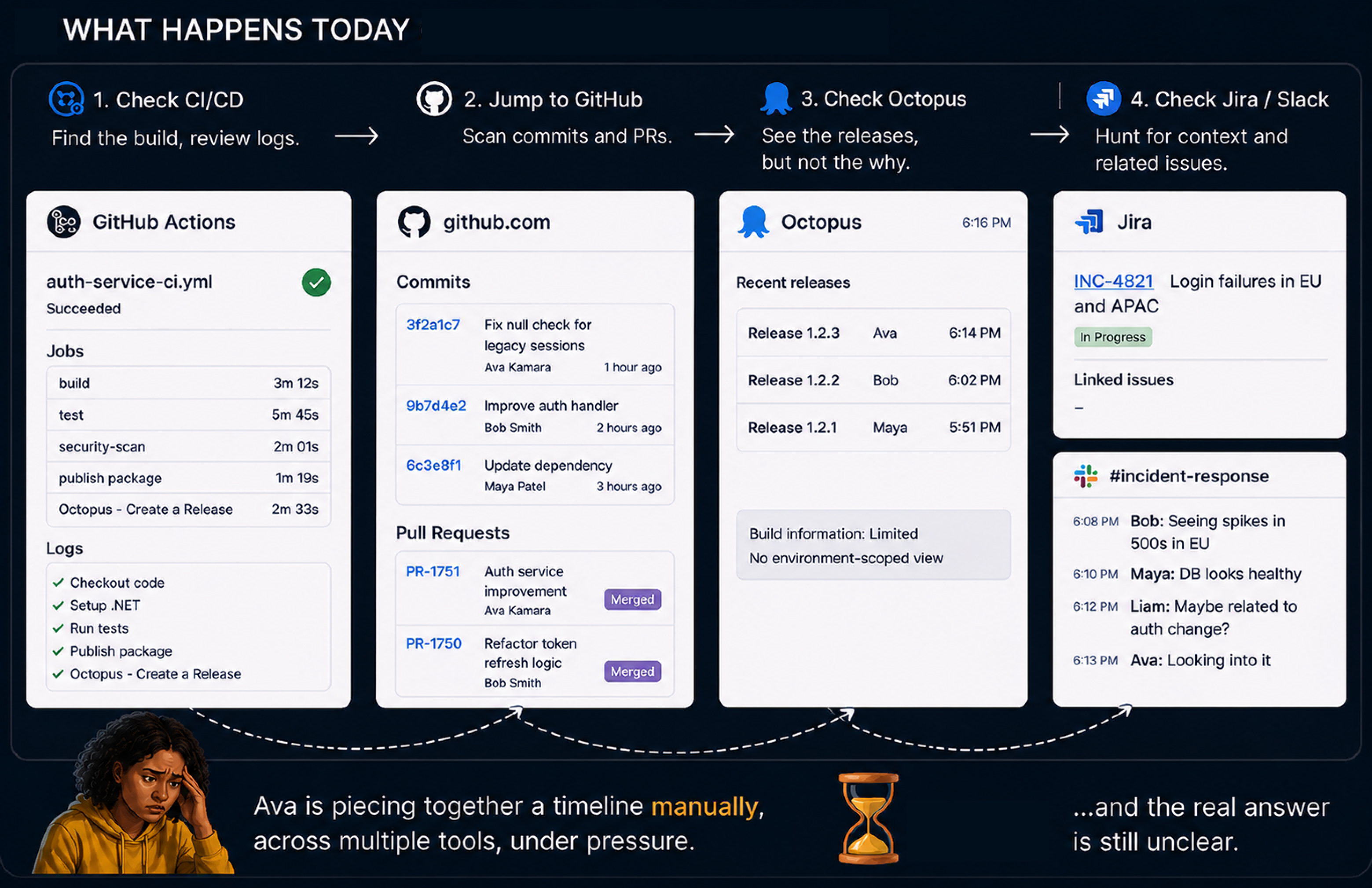Click the highlighted word manually

(x=704, y=806)
